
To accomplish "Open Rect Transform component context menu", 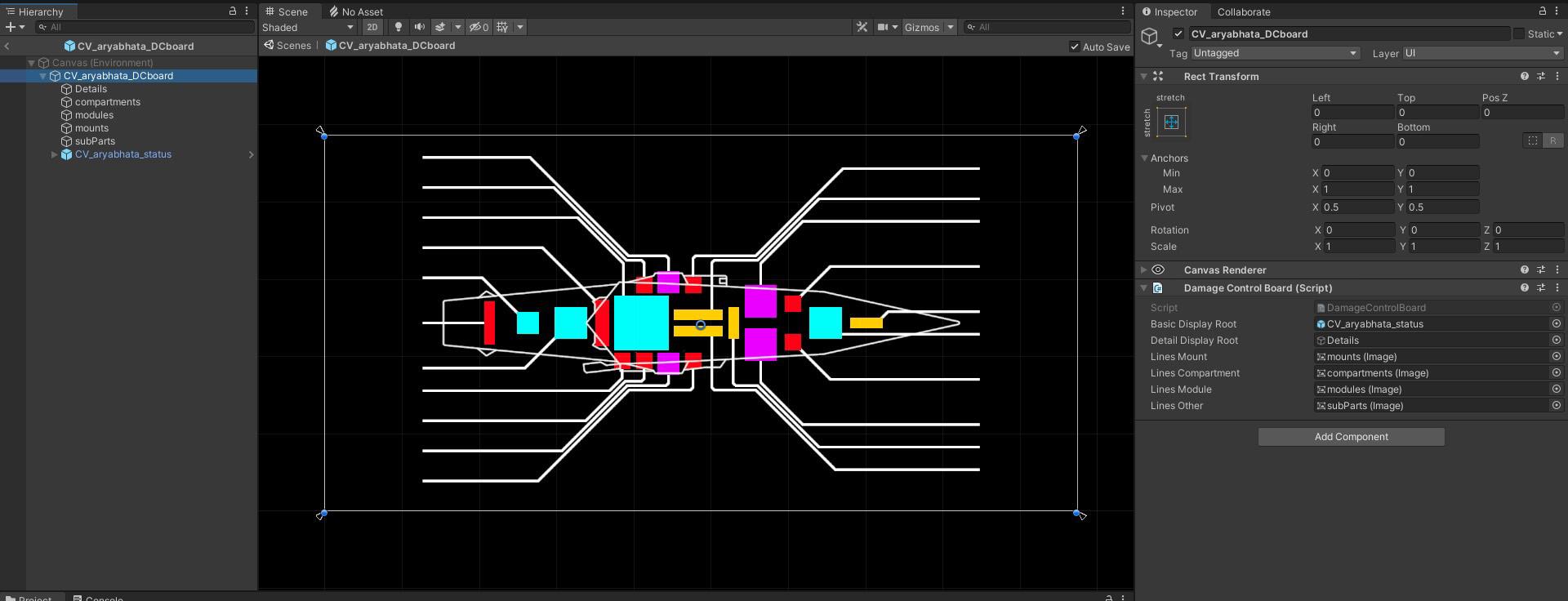I will 1557,76.
